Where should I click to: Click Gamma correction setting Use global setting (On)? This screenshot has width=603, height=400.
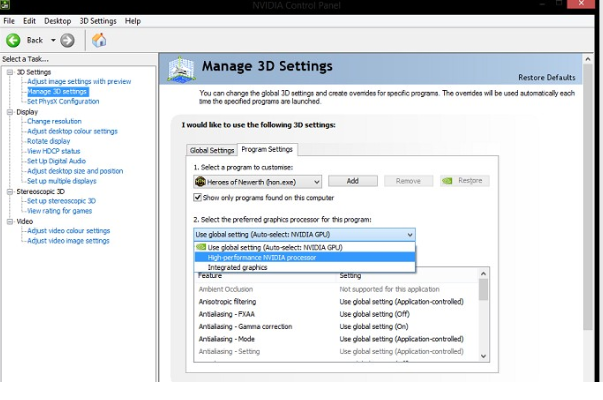(374, 327)
